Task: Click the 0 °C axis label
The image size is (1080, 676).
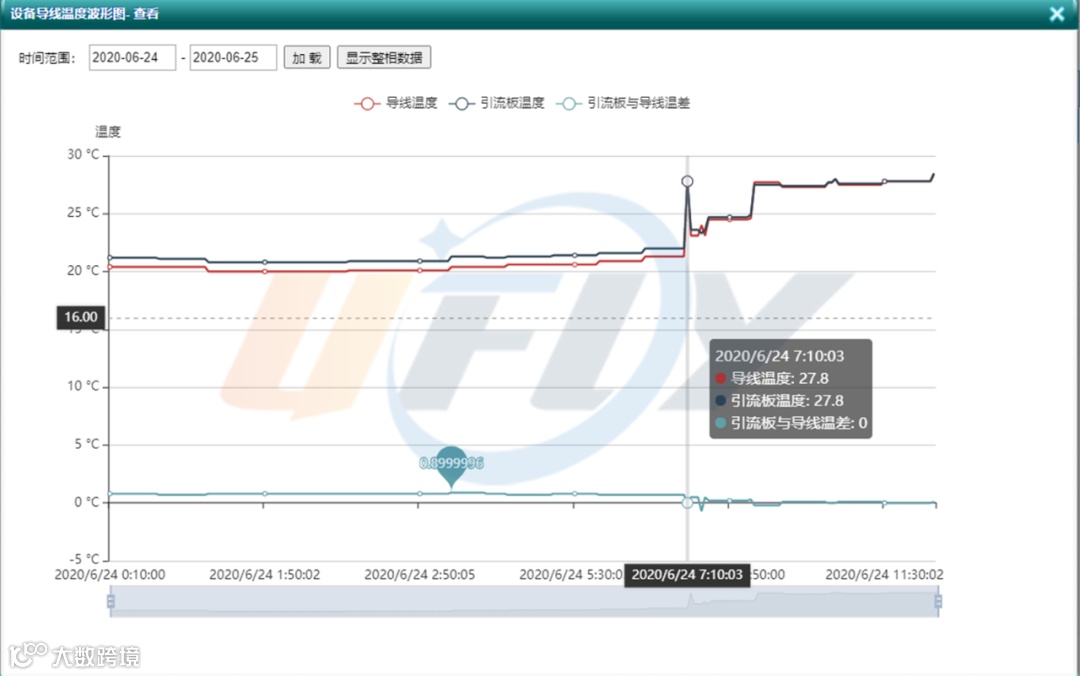Action: coord(87,502)
